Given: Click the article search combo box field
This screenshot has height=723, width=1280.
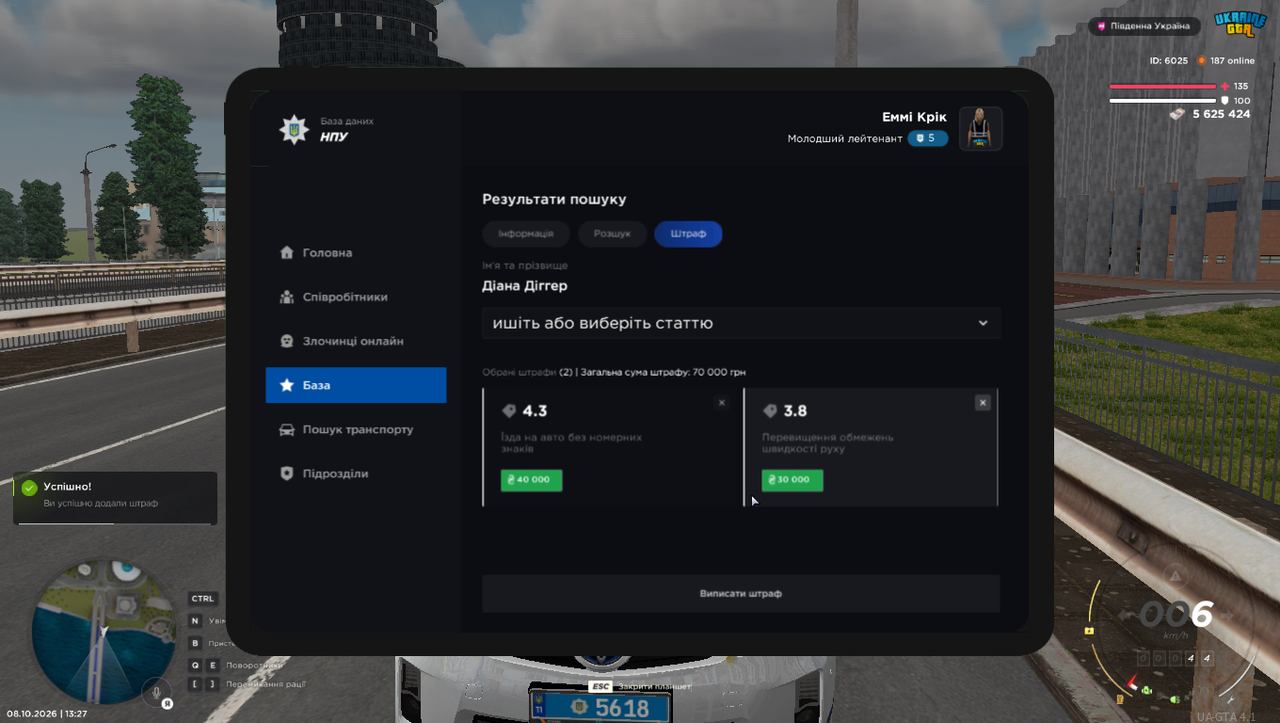Looking at the screenshot, I should pyautogui.click(x=741, y=323).
